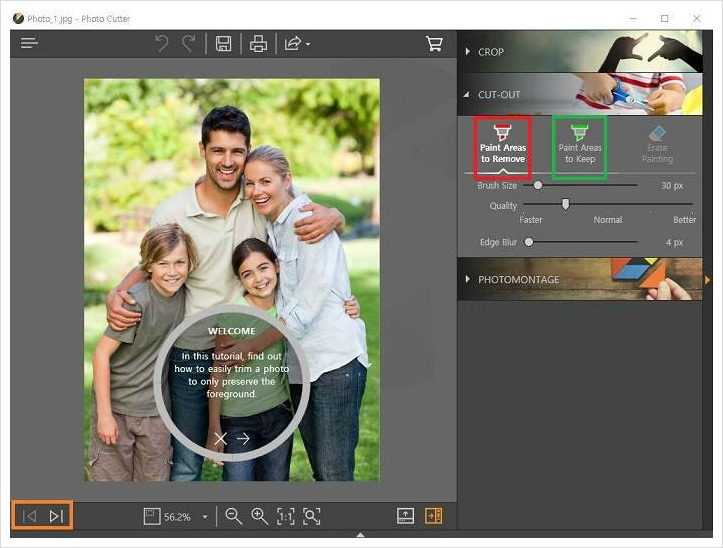Click the zoom to fit selection icon
The width and height of the screenshot is (723, 548).
(x=312, y=516)
